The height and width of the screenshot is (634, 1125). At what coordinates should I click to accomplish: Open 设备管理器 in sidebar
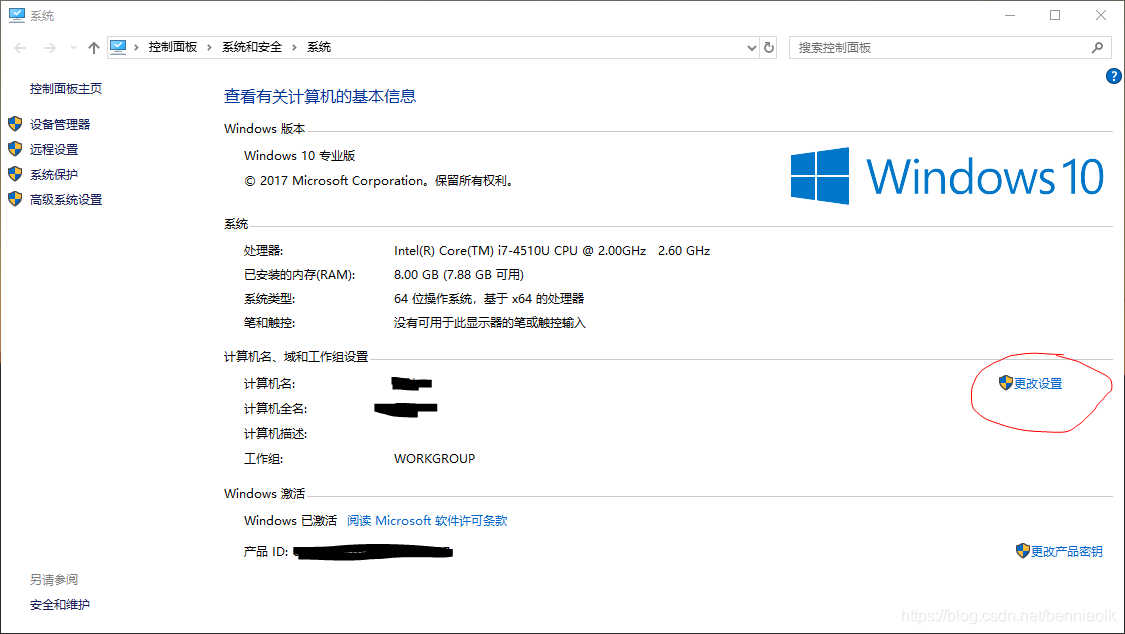[60, 124]
